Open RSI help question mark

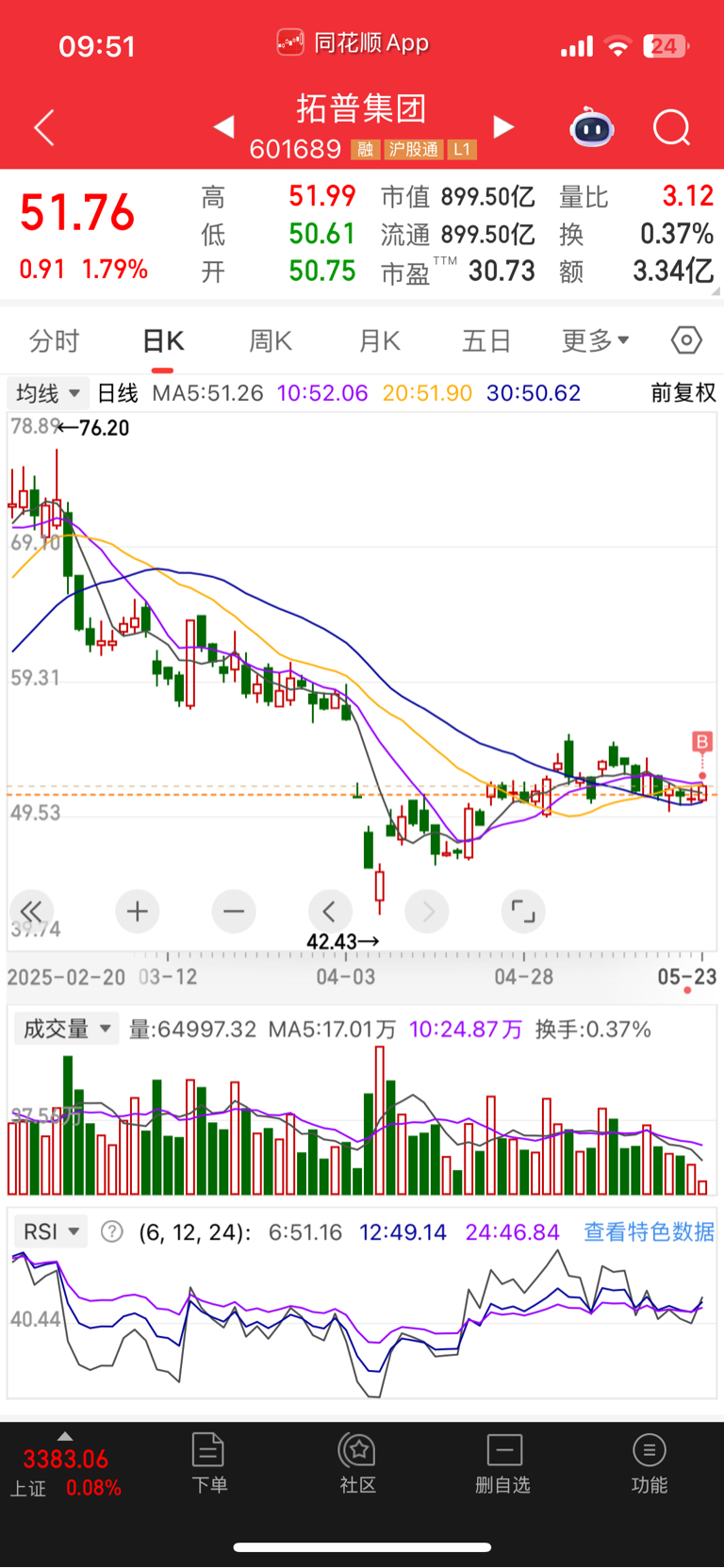(x=112, y=1231)
